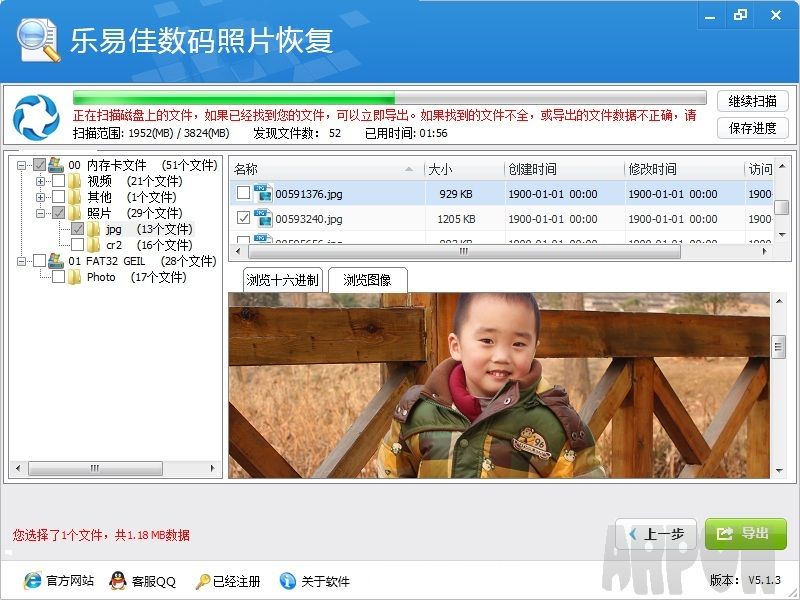The width and height of the screenshot is (800, 600).
Task: Click the scan progress bar
Action: click(x=389, y=98)
